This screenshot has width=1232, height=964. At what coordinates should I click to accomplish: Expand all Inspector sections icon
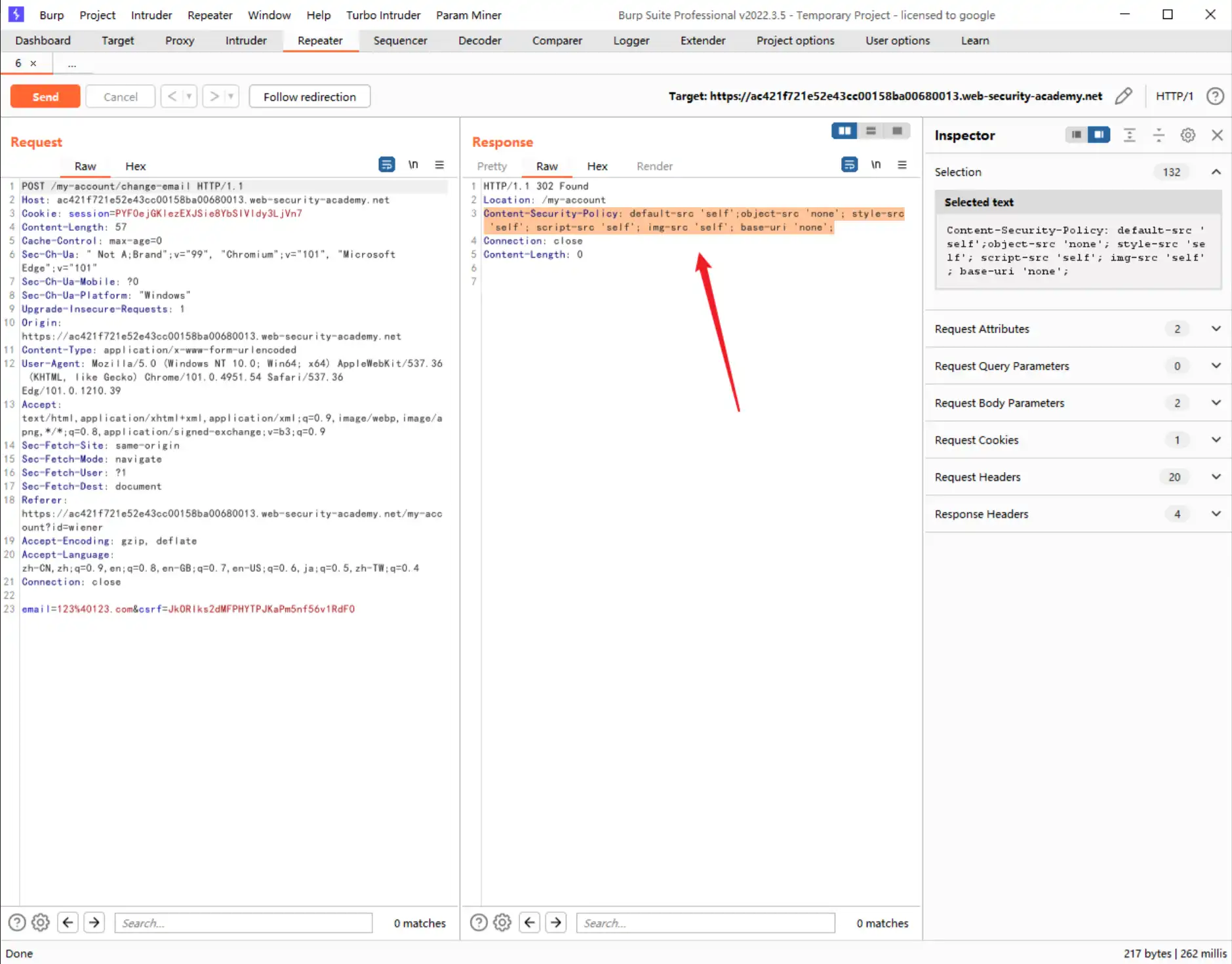coord(1129,135)
